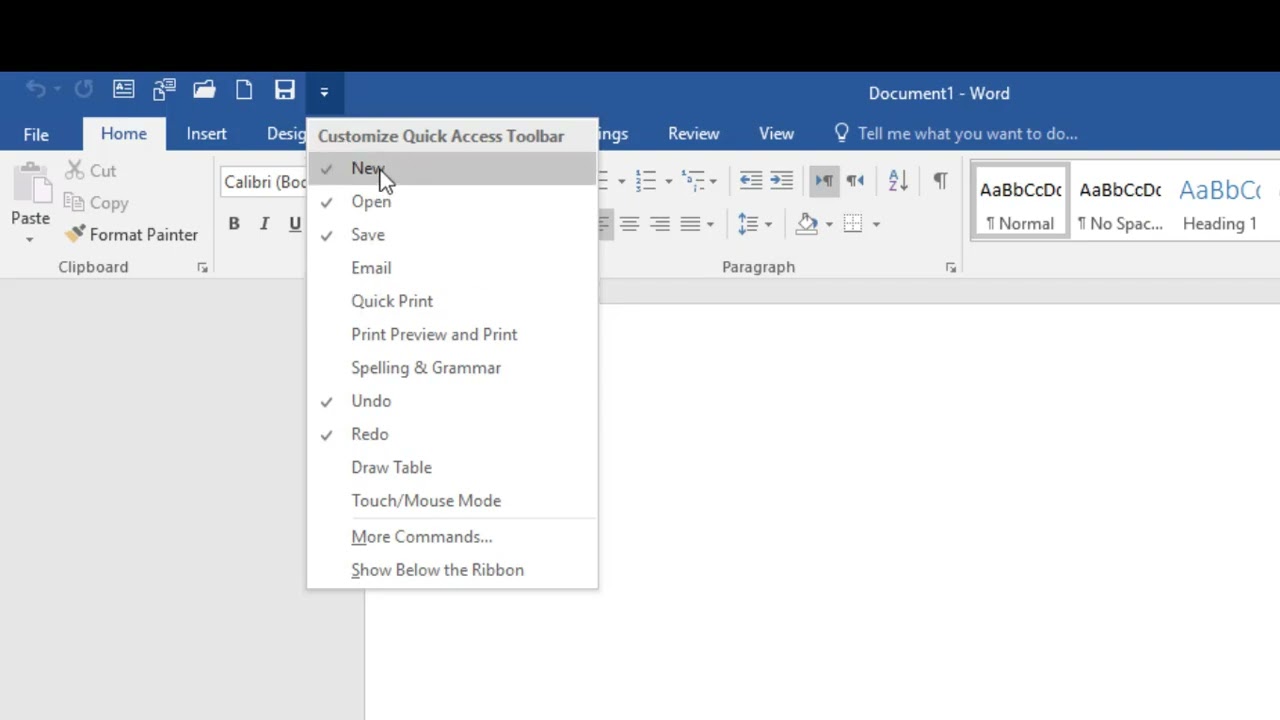Uncheck Open in the customize menu

452,202
